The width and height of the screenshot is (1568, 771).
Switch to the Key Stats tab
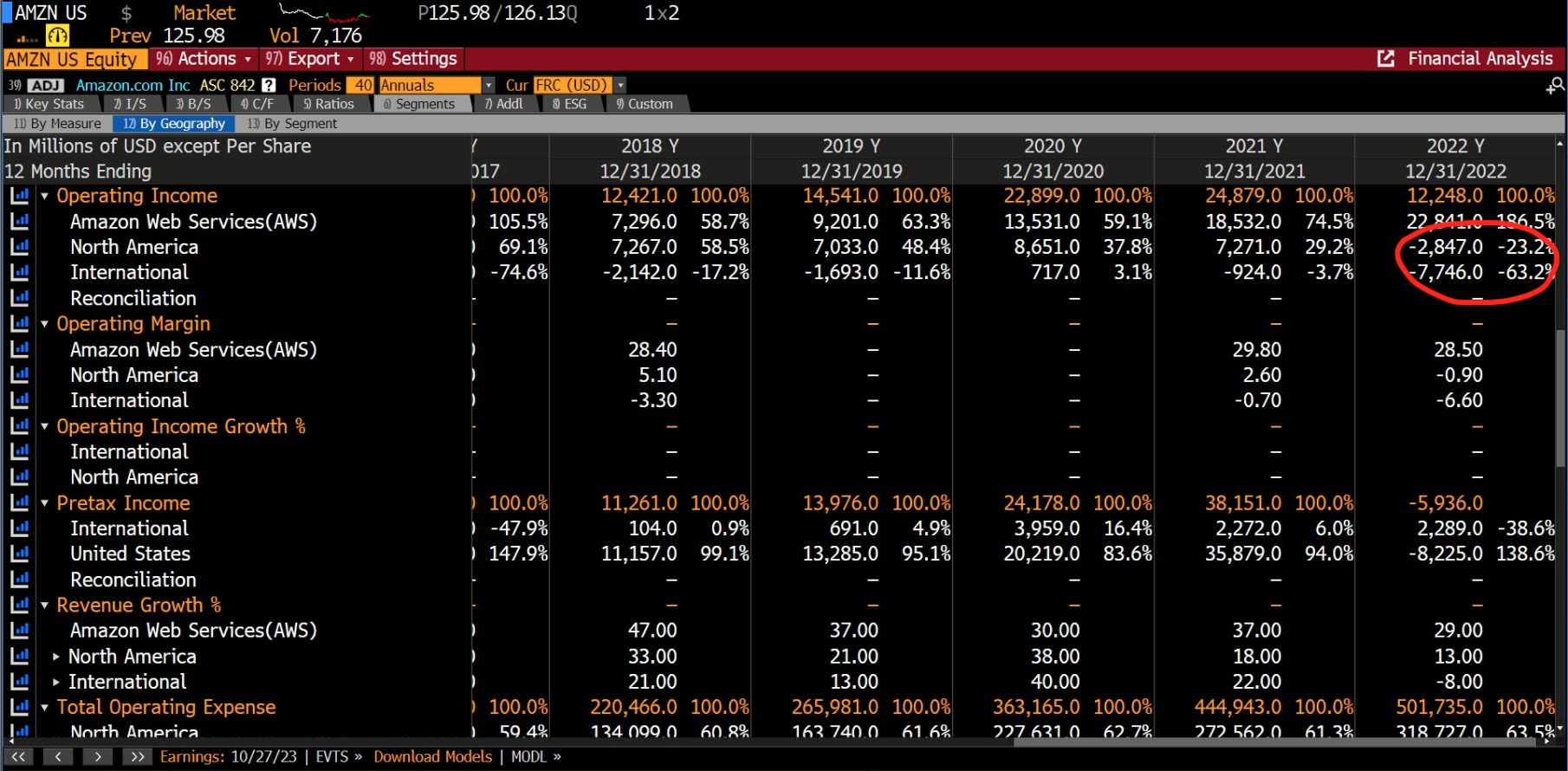[x=49, y=104]
